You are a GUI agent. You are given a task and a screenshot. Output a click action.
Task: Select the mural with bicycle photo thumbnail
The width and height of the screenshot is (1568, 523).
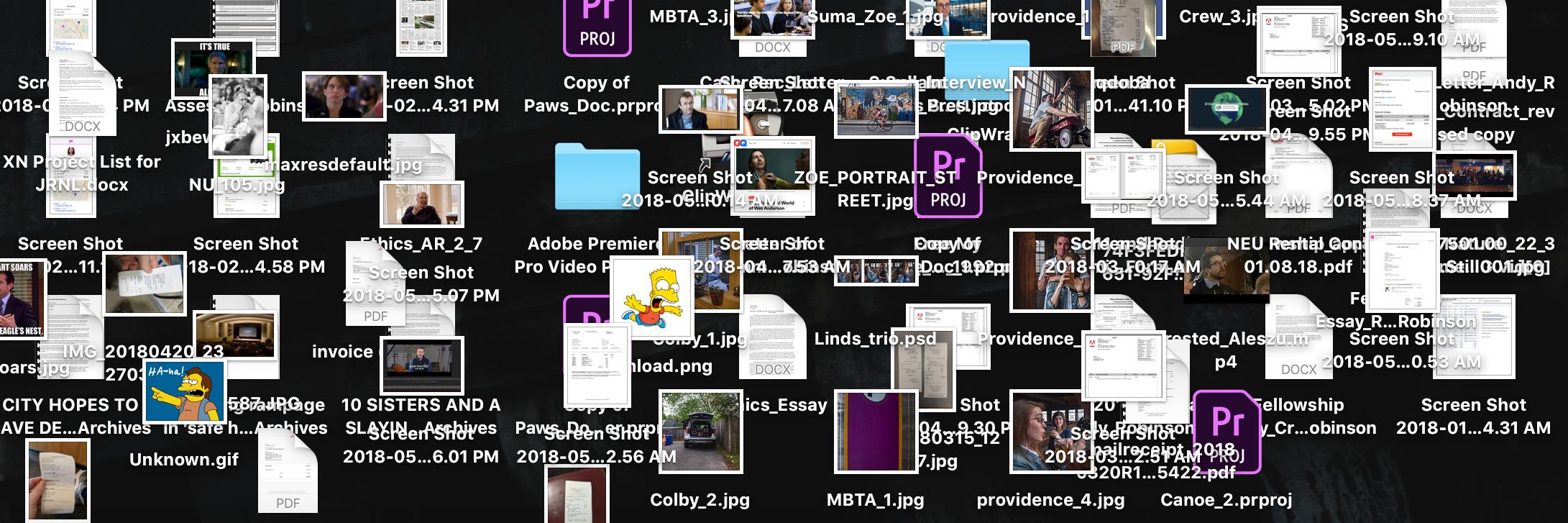point(876,109)
